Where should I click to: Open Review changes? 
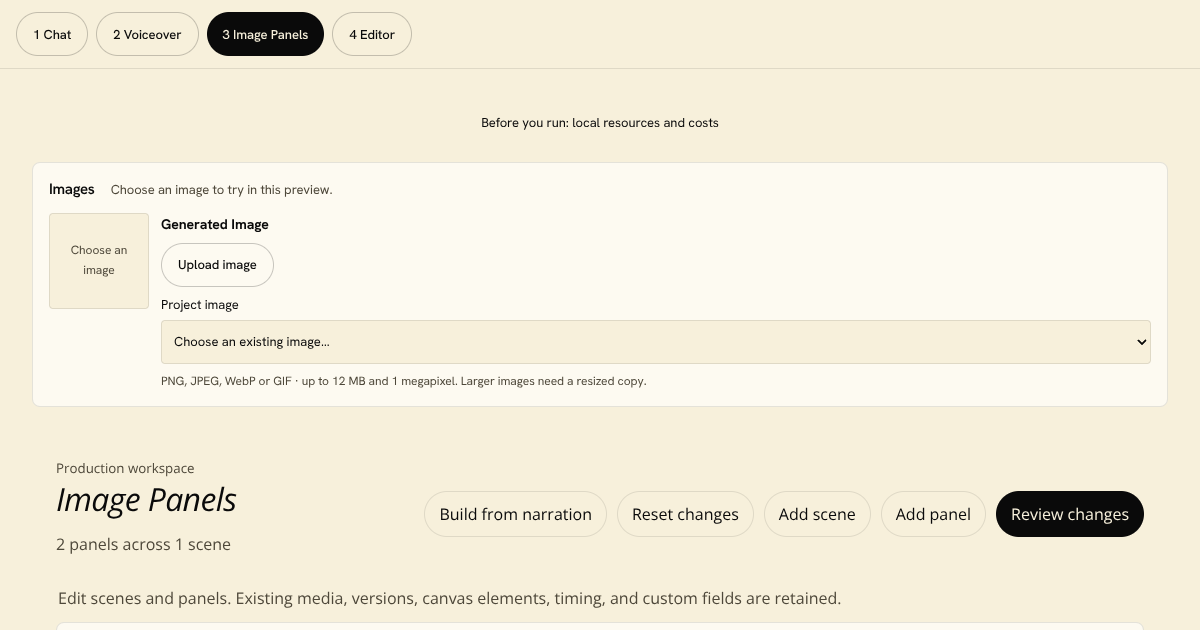pyautogui.click(x=1070, y=514)
